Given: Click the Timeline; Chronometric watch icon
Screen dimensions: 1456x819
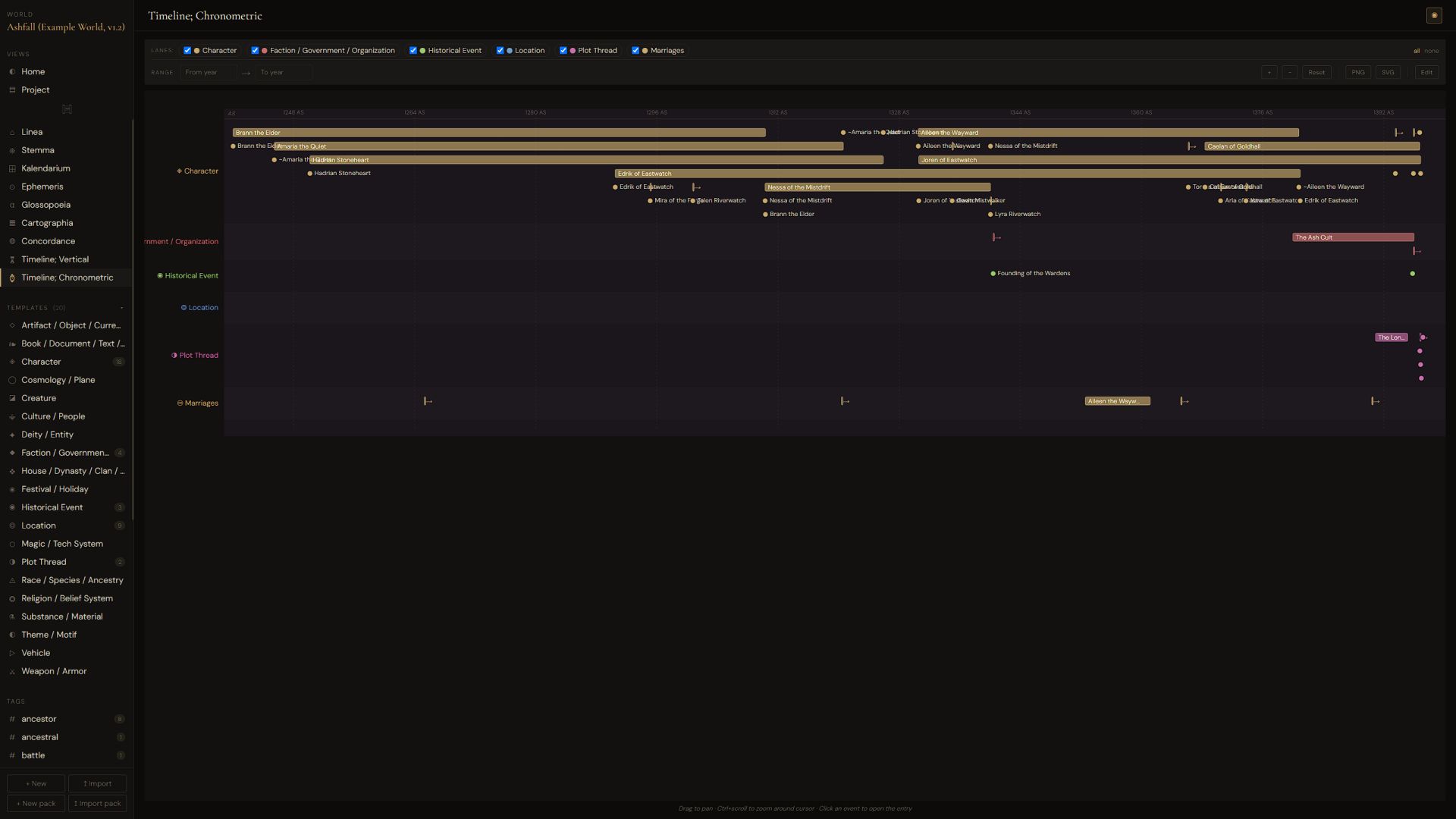Looking at the screenshot, I should [x=12, y=278].
